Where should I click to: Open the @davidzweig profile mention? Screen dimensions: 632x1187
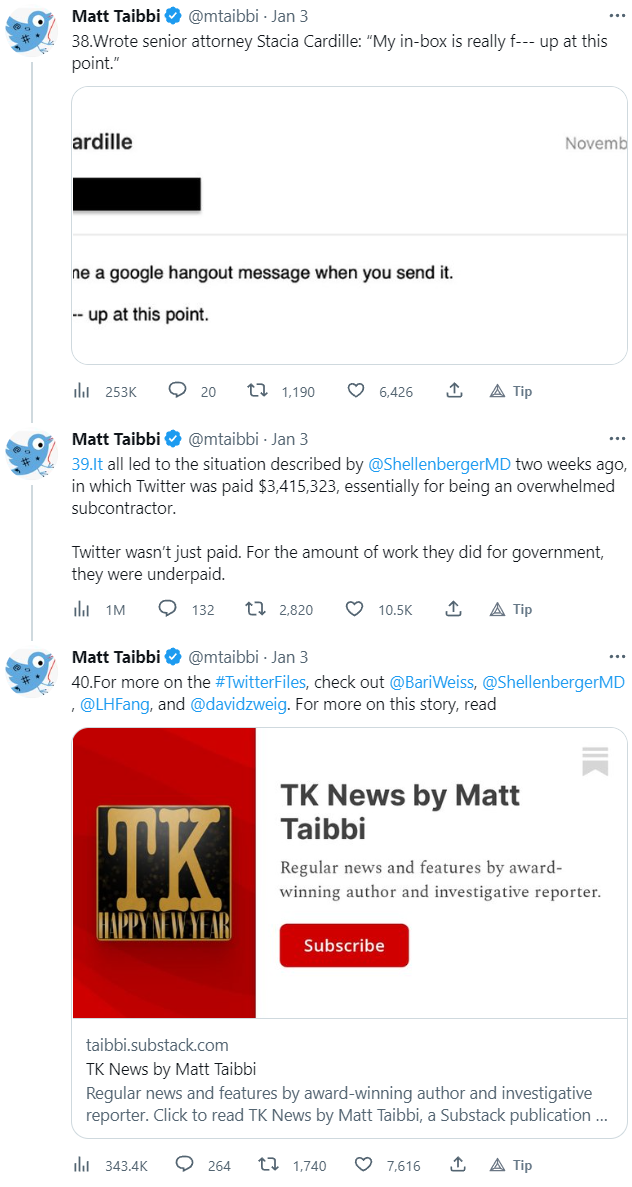237,705
